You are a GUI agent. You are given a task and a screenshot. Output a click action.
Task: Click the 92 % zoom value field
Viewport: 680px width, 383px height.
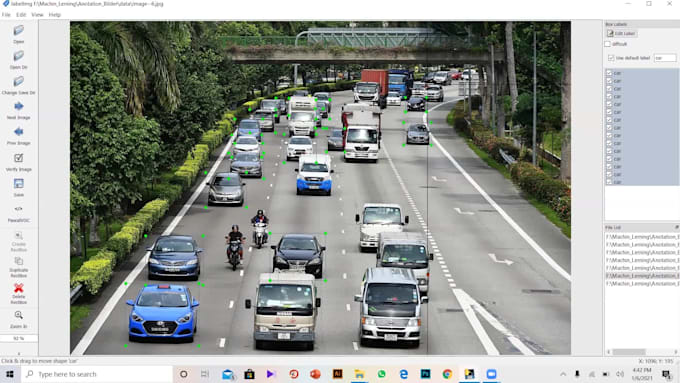pyautogui.click(x=19, y=338)
